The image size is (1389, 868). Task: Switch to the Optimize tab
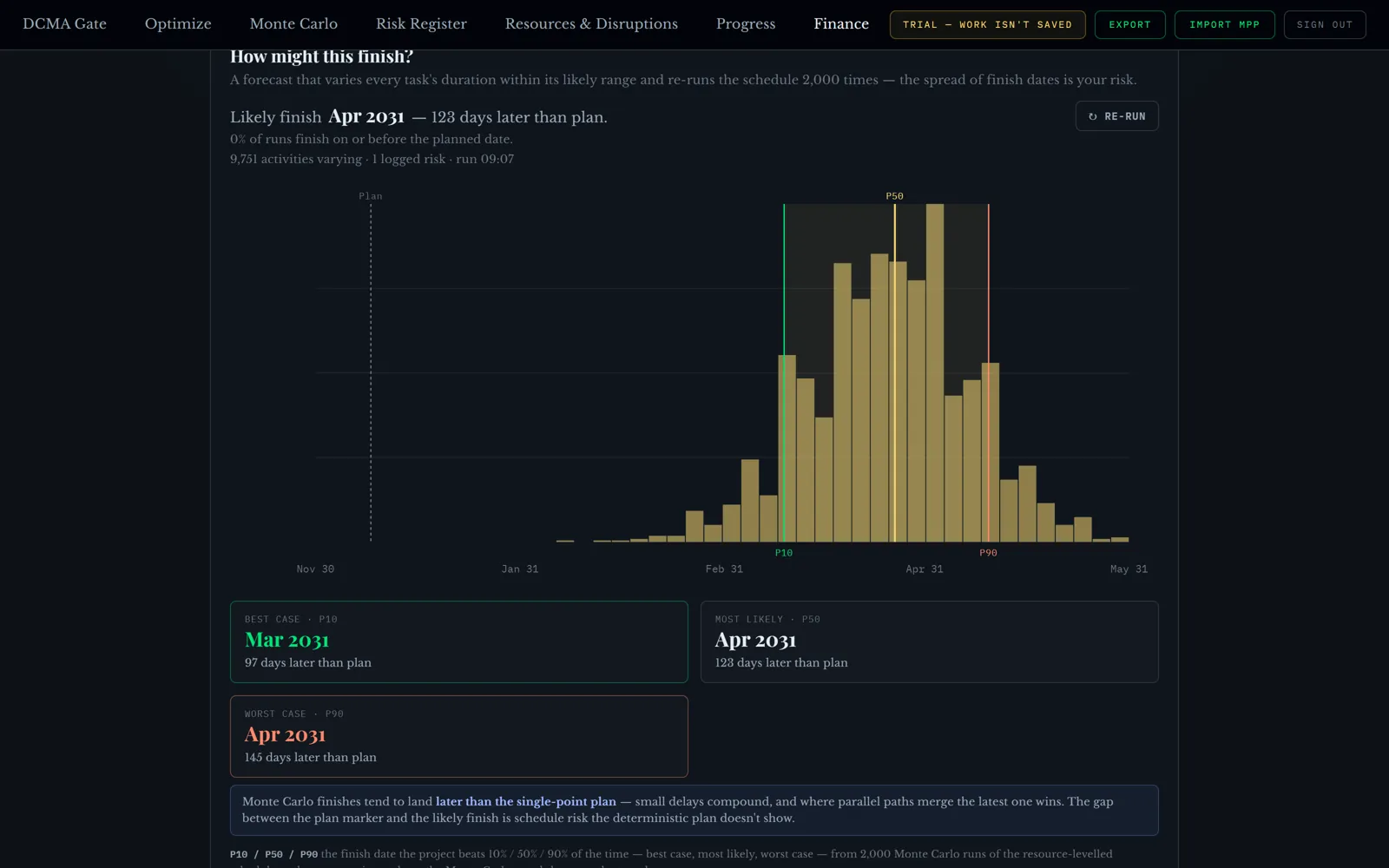click(178, 24)
